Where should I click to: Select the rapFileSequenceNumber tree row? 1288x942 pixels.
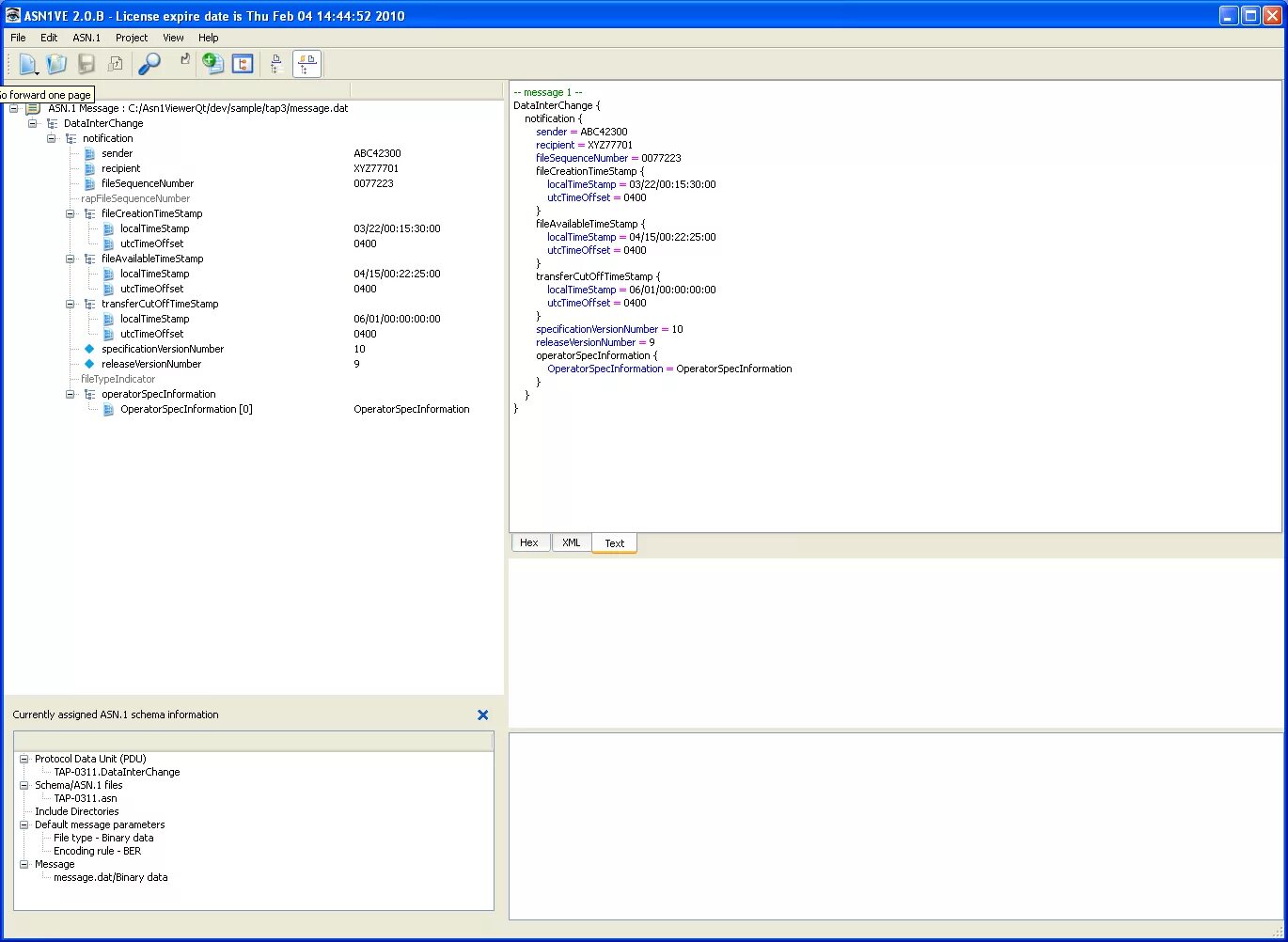tap(135, 198)
